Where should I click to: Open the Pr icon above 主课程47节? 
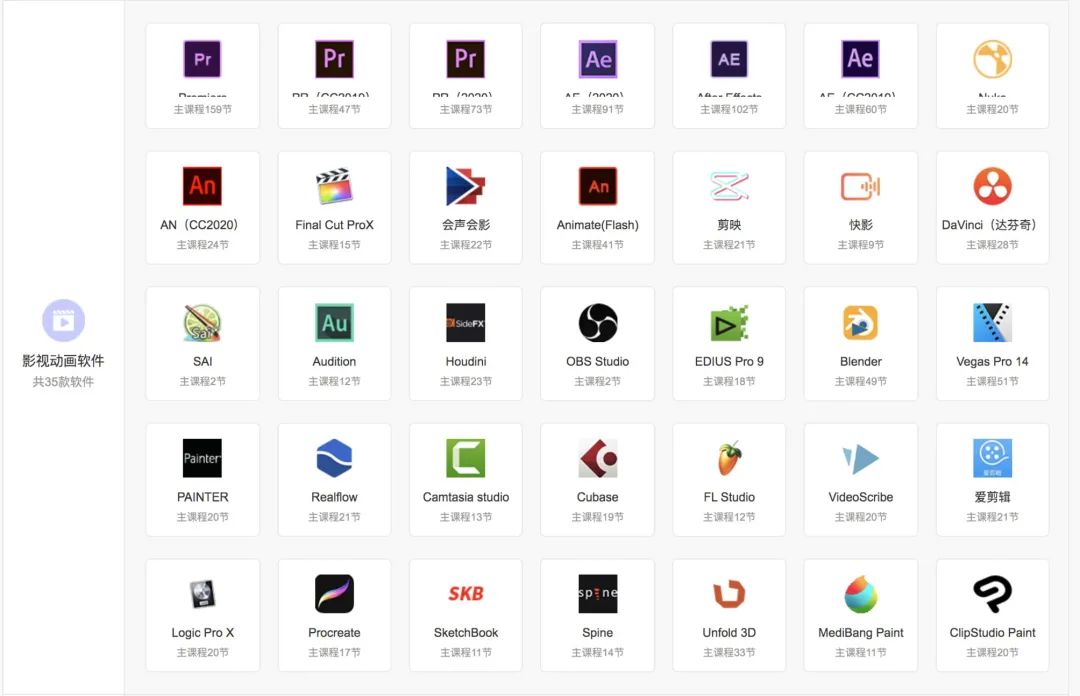click(334, 59)
